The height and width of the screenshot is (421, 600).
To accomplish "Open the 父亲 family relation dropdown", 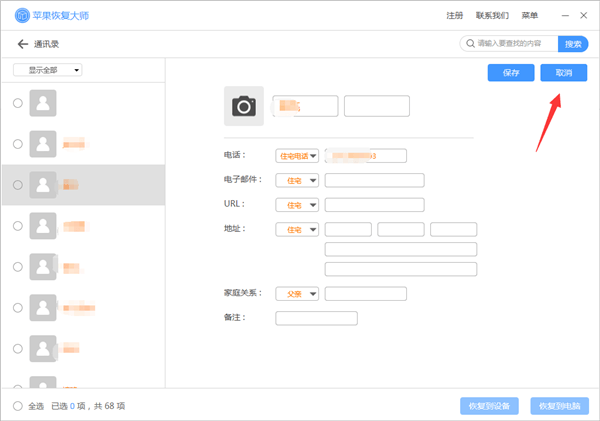I will (296, 294).
